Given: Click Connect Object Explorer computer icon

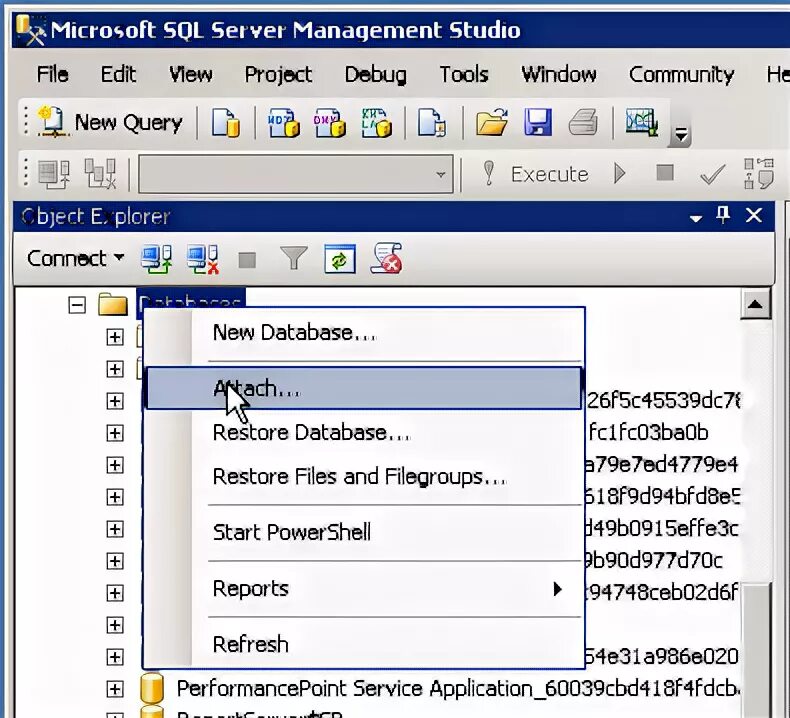Looking at the screenshot, I should pyautogui.click(x=157, y=259).
